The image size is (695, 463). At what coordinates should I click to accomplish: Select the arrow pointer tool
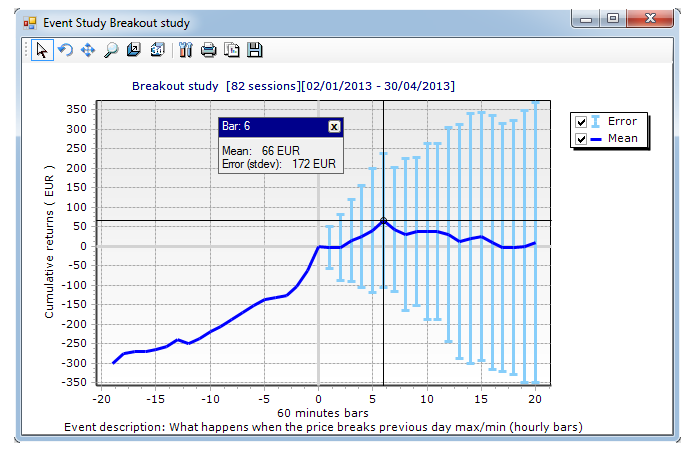click(x=43, y=50)
